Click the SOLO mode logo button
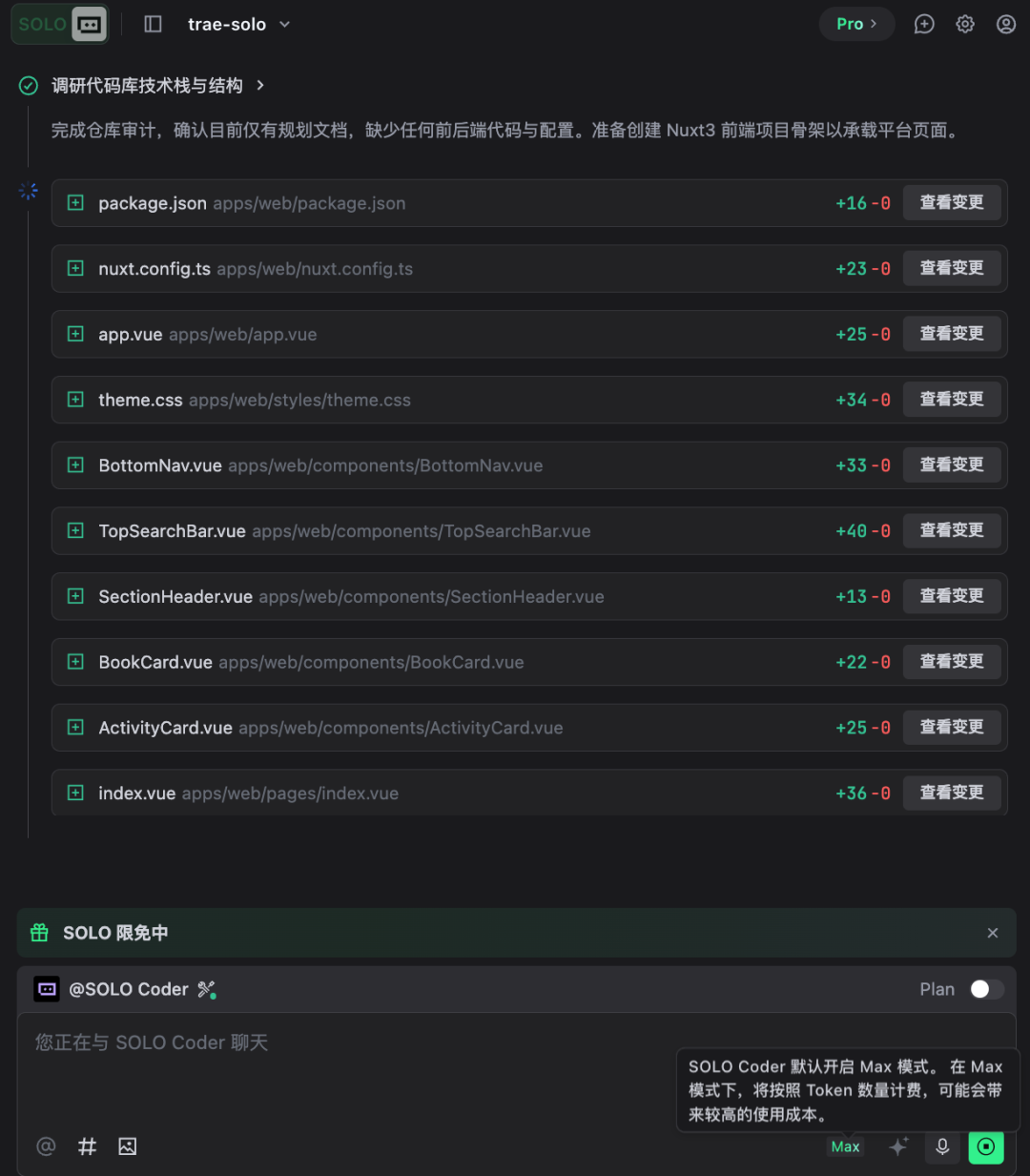The width and height of the screenshot is (1030, 1176). (x=61, y=25)
